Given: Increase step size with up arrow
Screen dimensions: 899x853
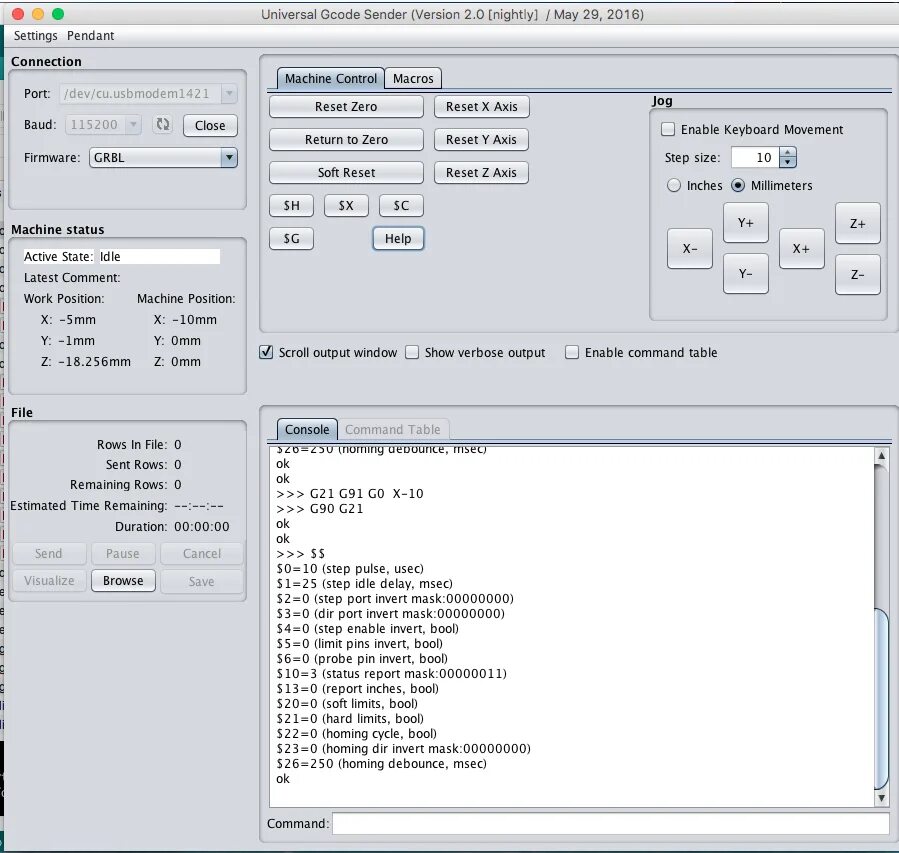Looking at the screenshot, I should [x=788, y=152].
